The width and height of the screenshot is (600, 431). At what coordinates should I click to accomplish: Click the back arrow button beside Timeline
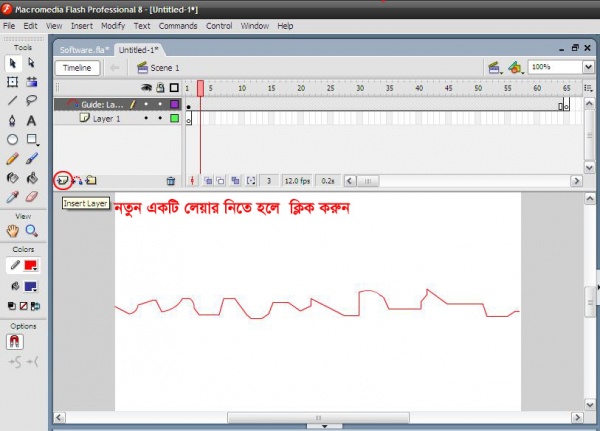click(x=114, y=68)
